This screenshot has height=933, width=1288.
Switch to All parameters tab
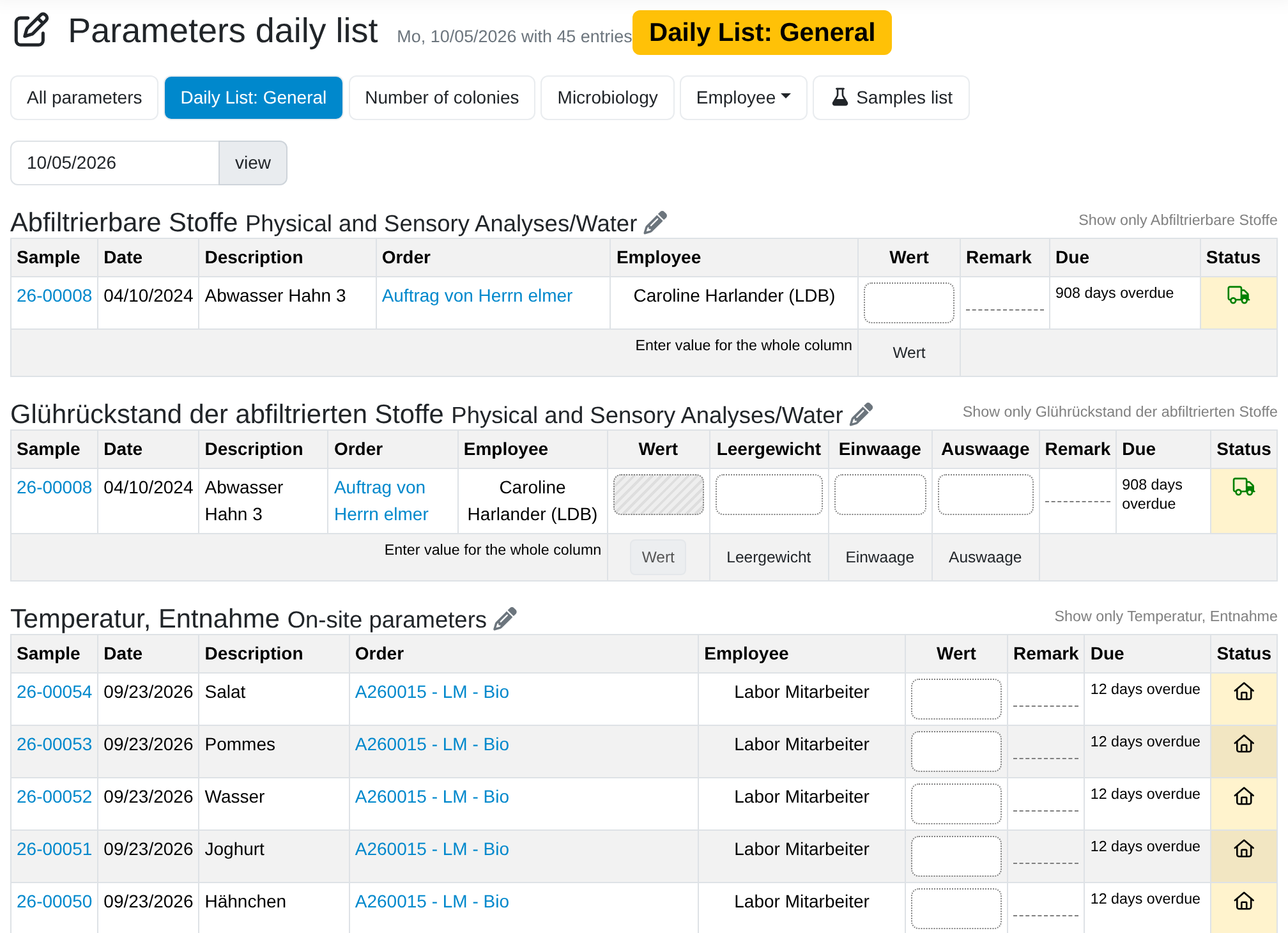coord(84,98)
